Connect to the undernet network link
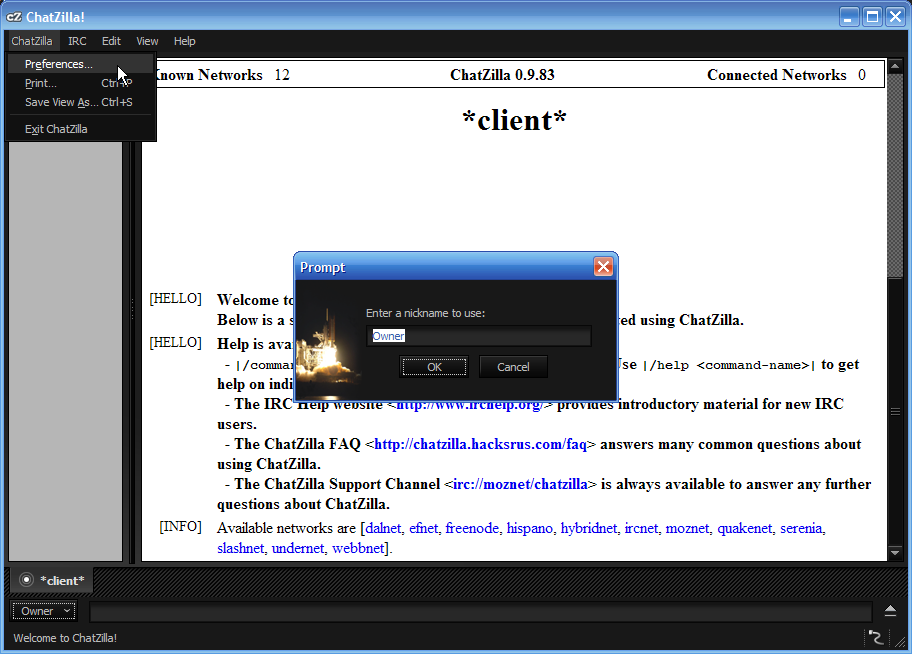Viewport: 912px width, 654px height. [298, 548]
